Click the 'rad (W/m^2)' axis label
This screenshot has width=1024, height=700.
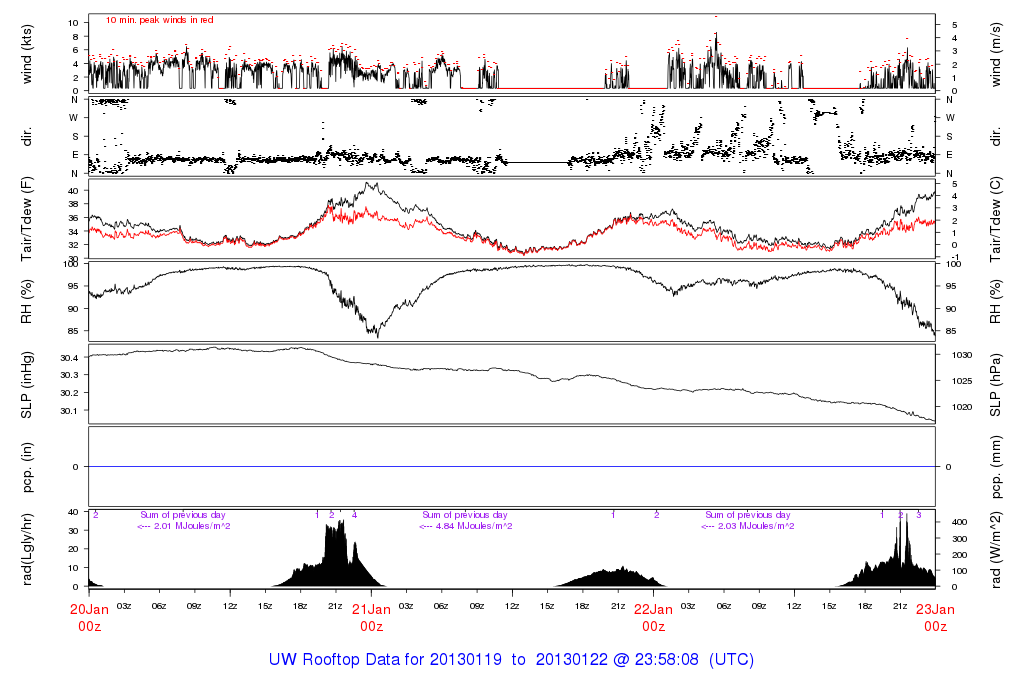click(x=997, y=549)
